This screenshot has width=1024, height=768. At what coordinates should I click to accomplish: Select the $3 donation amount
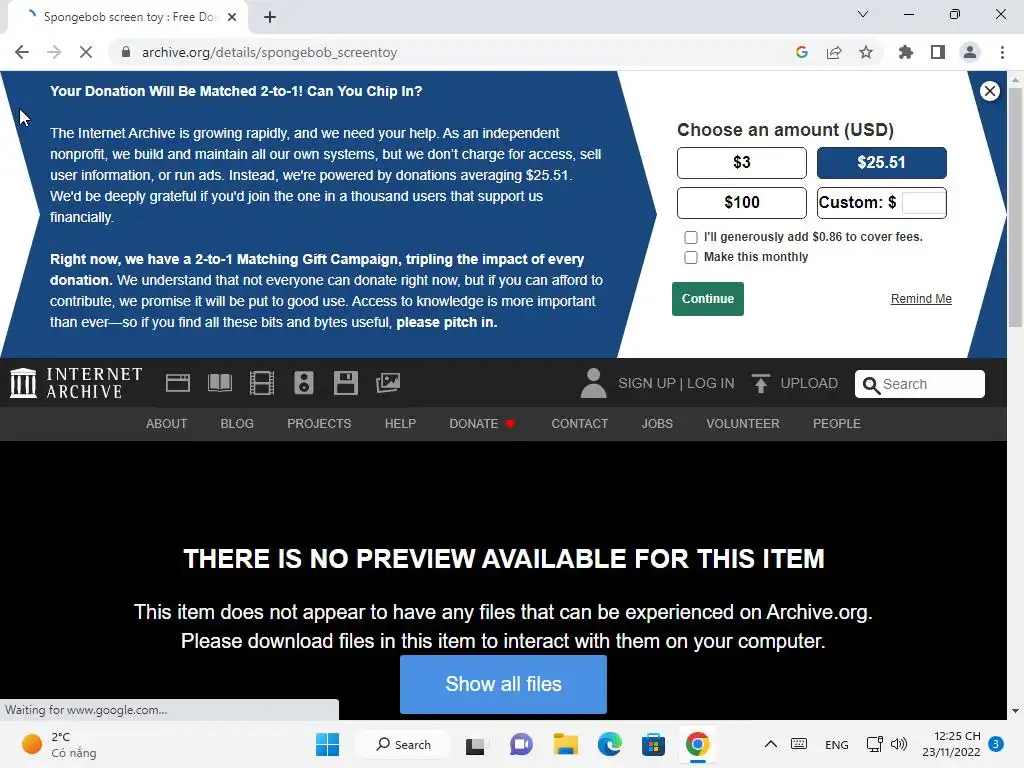[x=742, y=163]
